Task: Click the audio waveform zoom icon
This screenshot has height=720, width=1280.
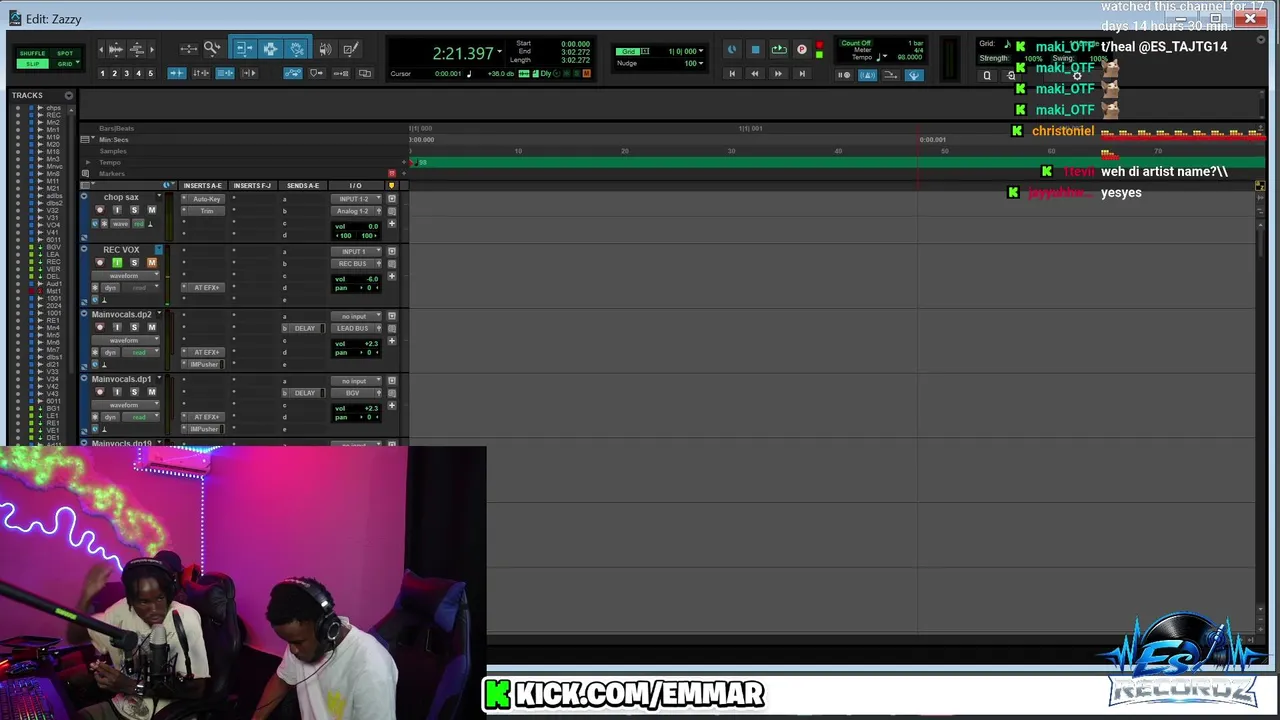Action: (x=116, y=48)
